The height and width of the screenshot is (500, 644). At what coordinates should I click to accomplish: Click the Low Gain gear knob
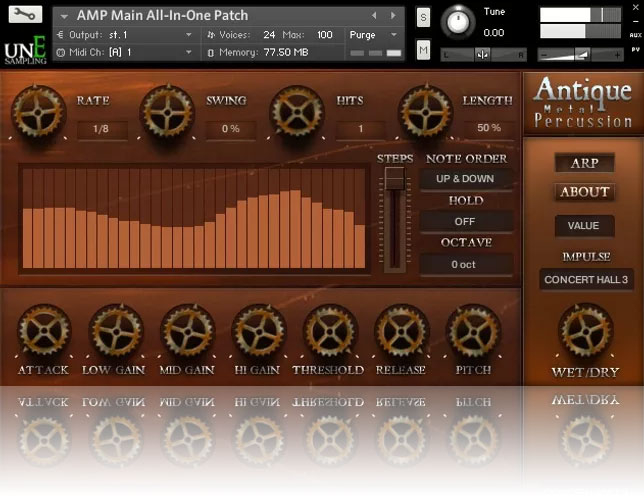click(116, 330)
